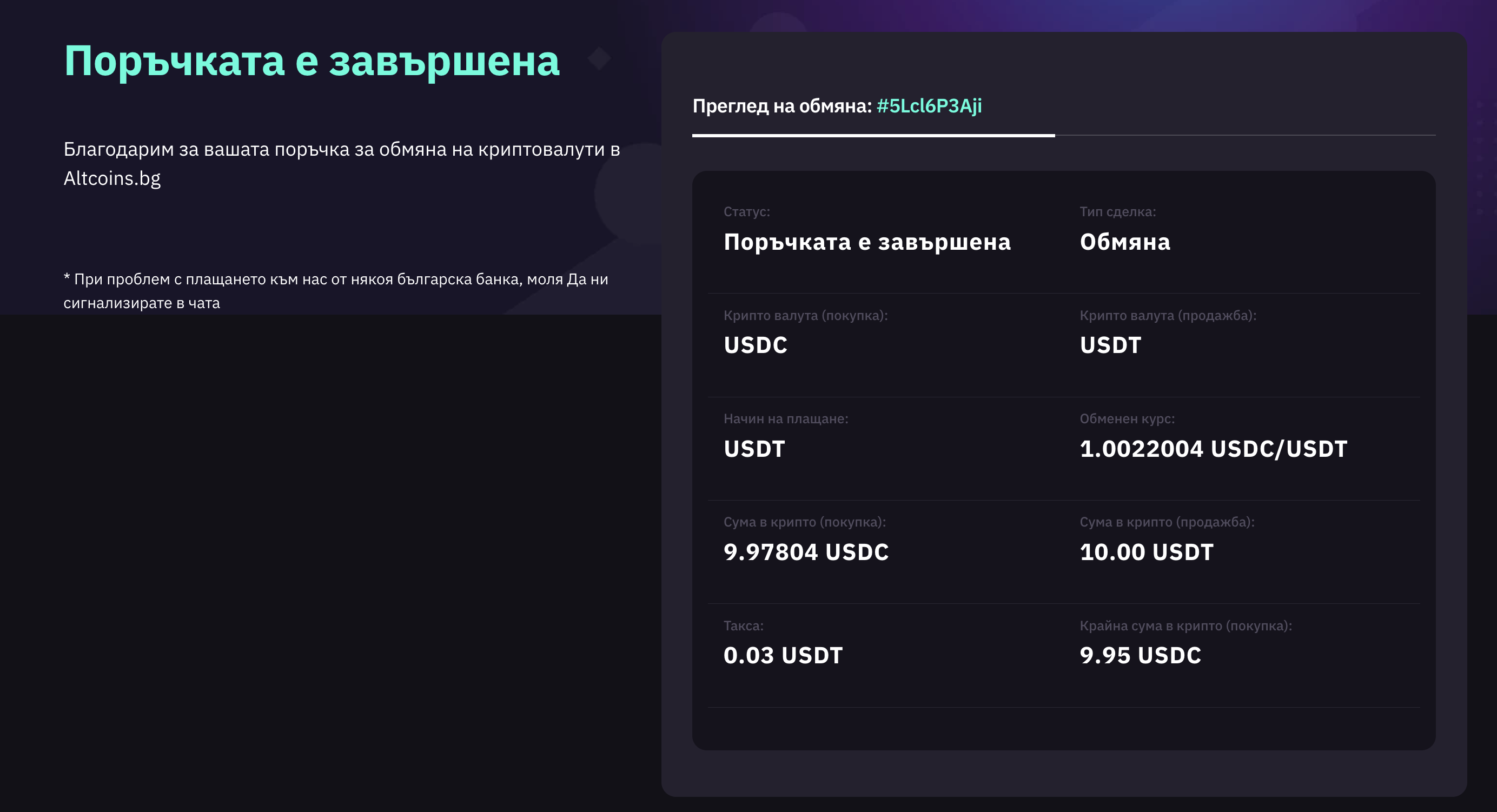Screen dimensions: 1497x812
Task: Click the sale amount 10.00 USDT
Action: [1146, 552]
